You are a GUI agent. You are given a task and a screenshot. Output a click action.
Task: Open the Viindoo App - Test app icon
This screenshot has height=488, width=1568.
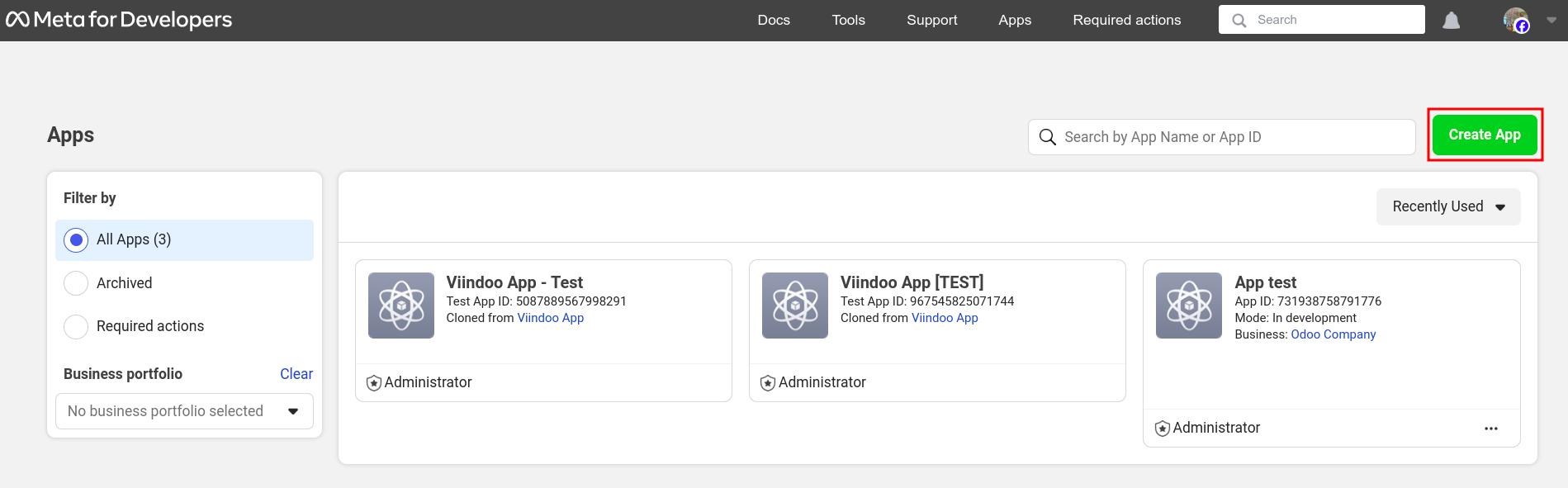coord(401,306)
